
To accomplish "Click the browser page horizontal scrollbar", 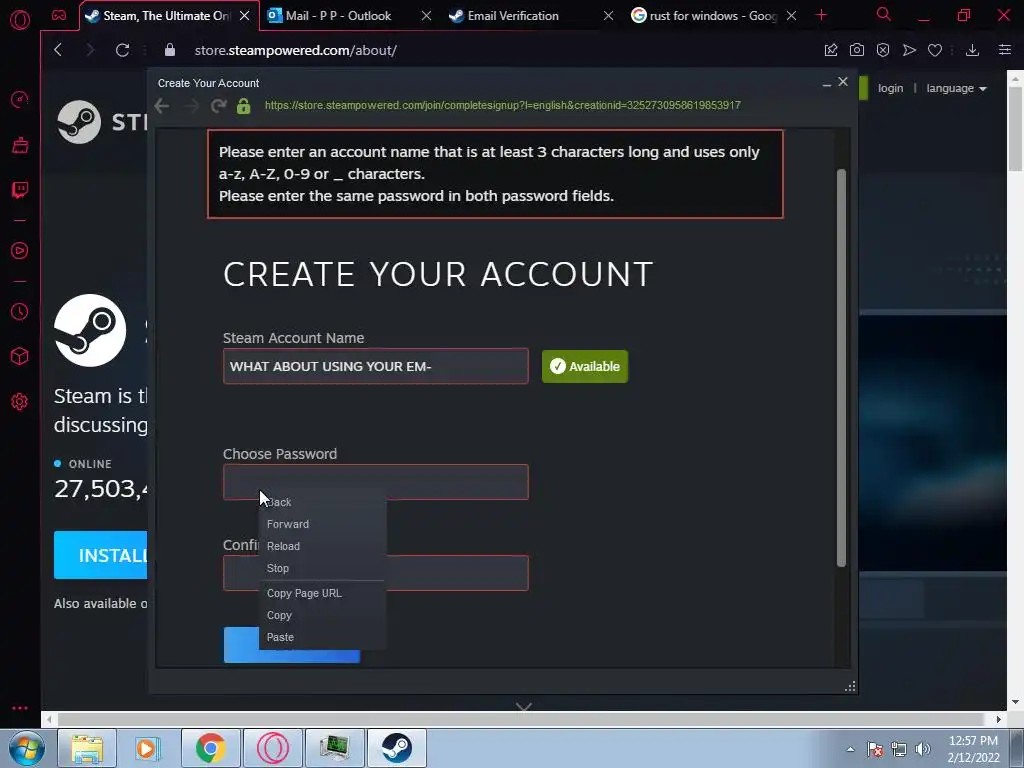I will (520, 719).
